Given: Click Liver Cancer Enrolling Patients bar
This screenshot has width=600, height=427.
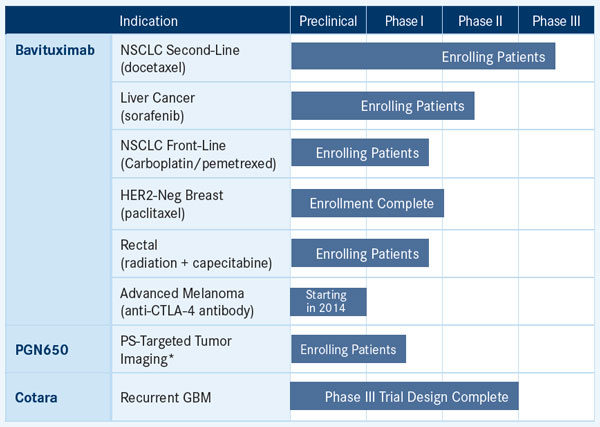Looking at the screenshot, I should point(383,106).
